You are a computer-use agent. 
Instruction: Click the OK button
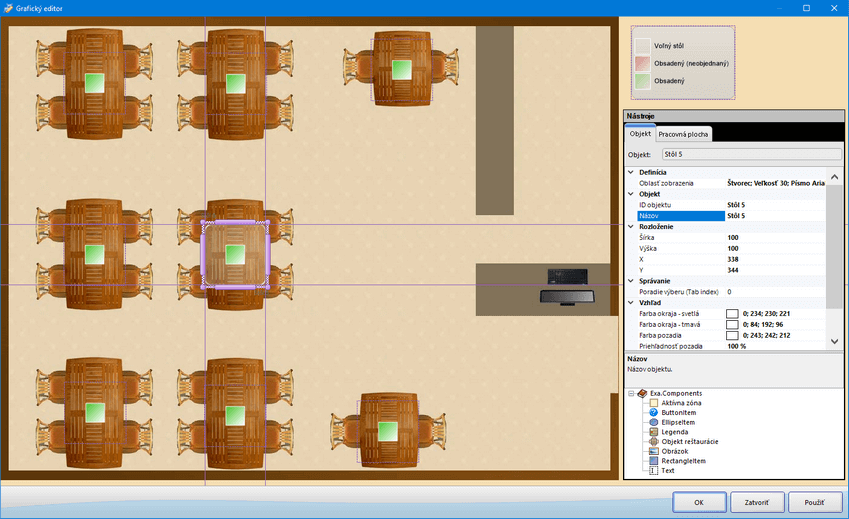tap(699, 502)
